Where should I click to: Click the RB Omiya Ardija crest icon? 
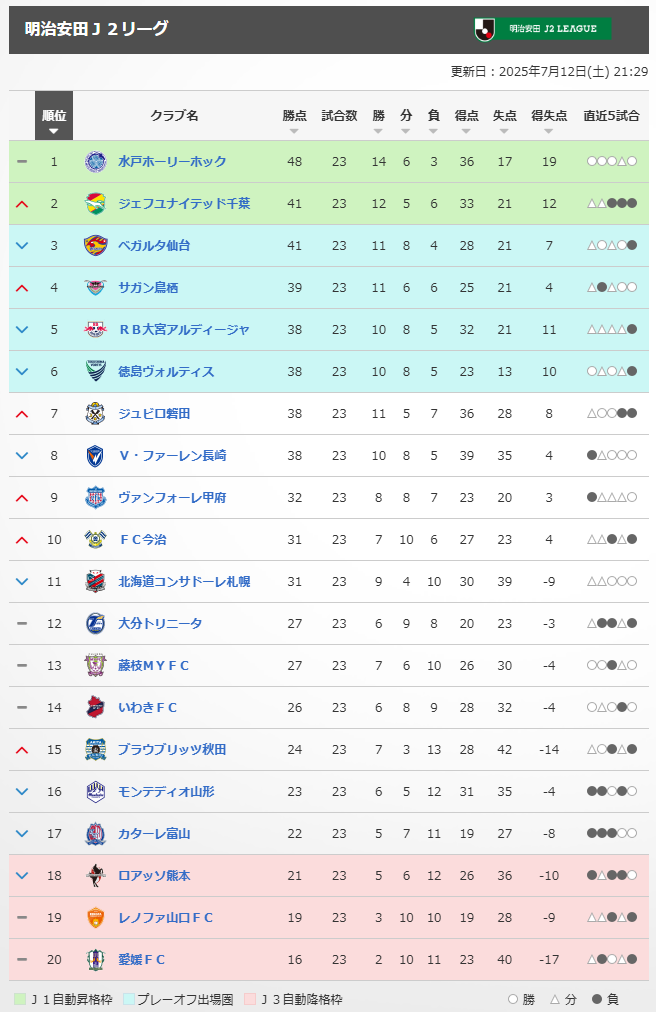point(96,329)
